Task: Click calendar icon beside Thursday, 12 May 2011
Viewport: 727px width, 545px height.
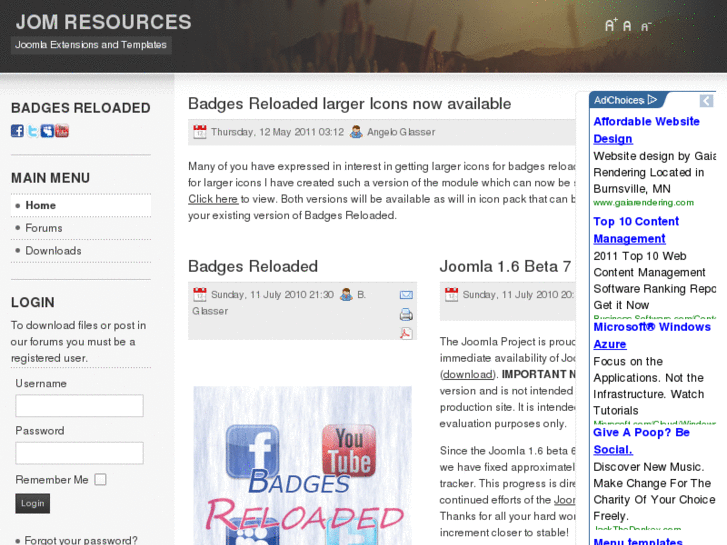Action: coord(199,132)
